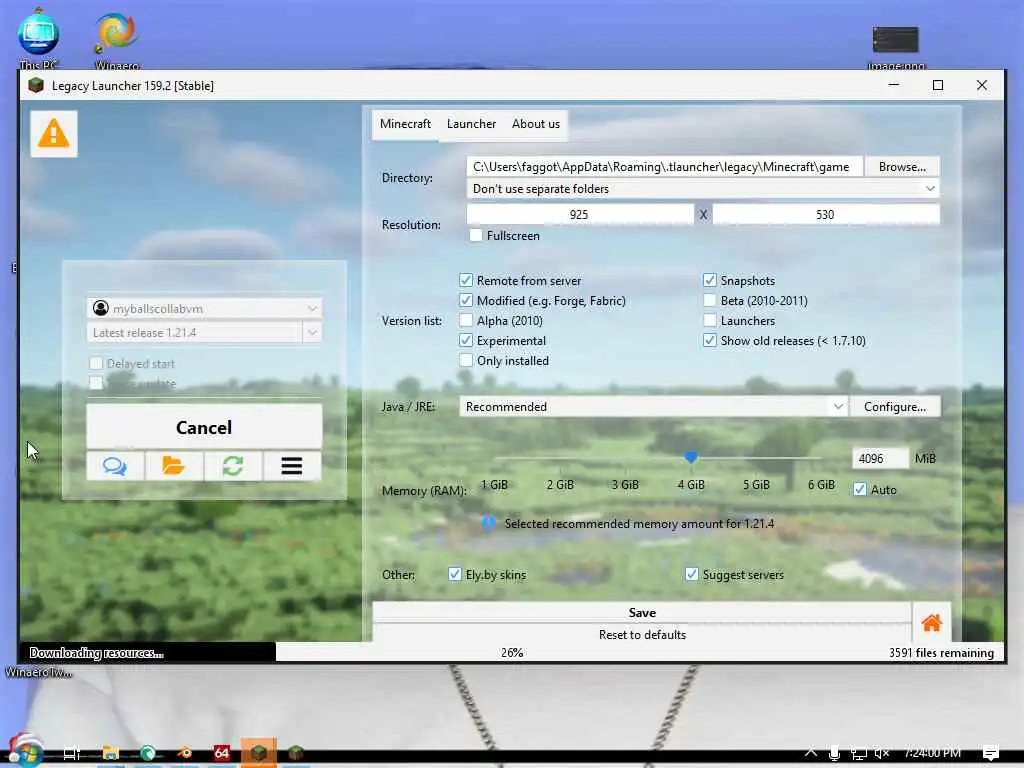1024x768 pixels.
Task: Click the 2 GiB mark on memory slider
Action: (560, 485)
